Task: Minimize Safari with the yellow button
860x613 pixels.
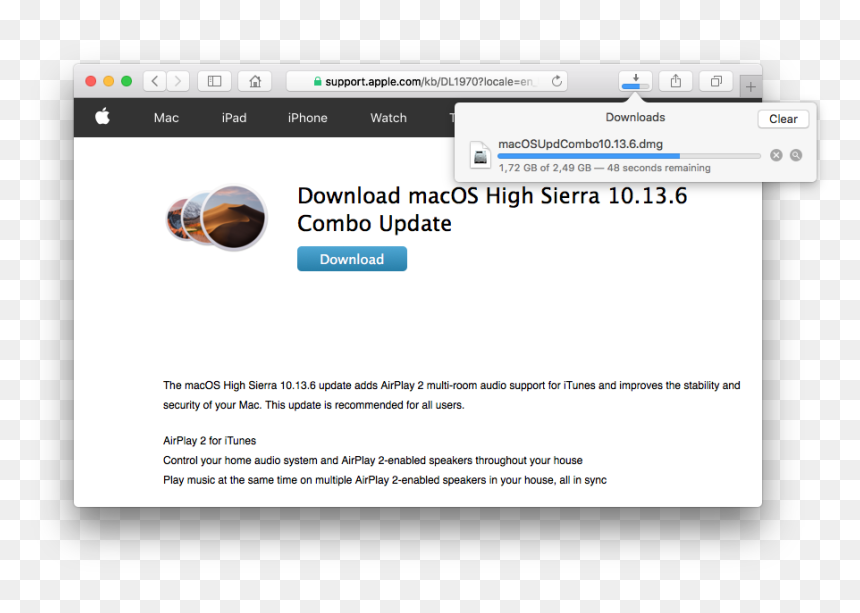Action: (109, 81)
